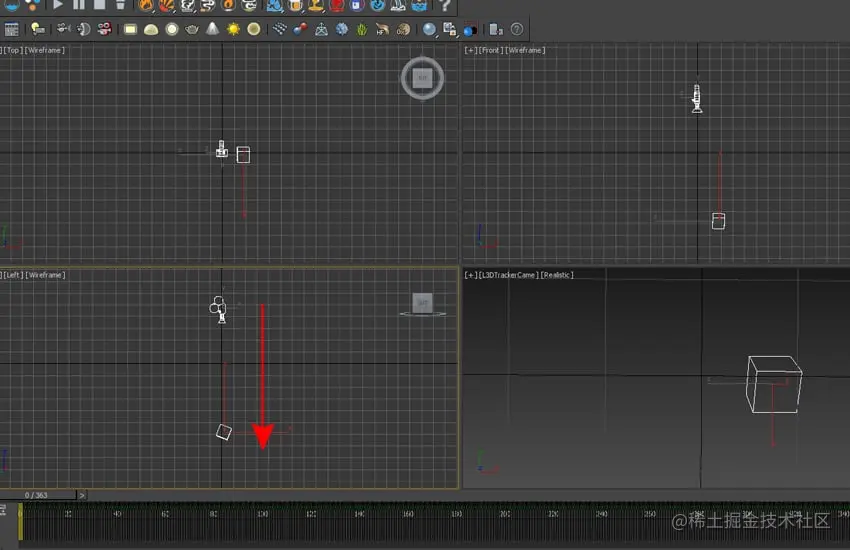Open the Front viewport label menu
850x550 pixels.
[x=491, y=50]
